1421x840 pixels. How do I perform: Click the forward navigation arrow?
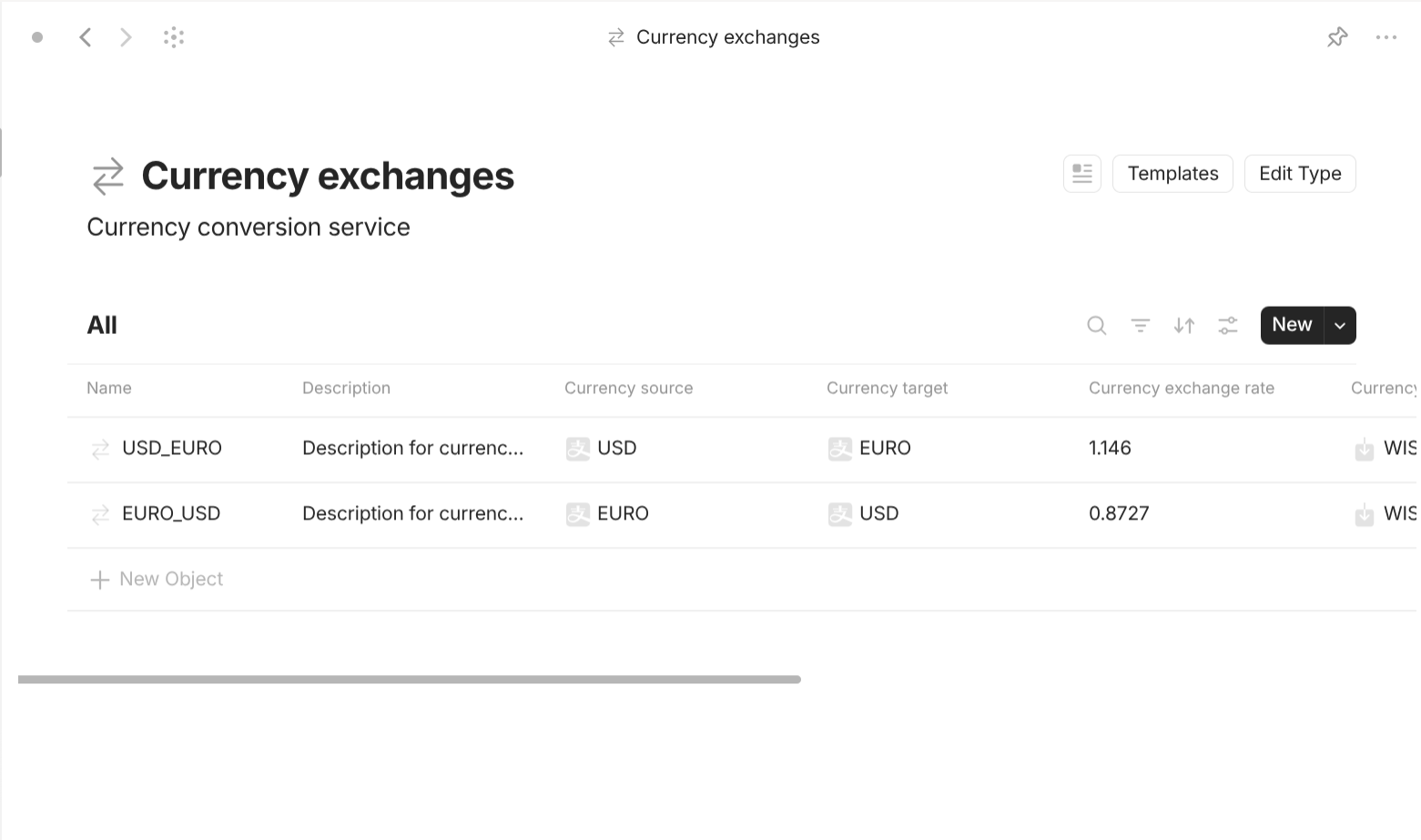pyautogui.click(x=126, y=36)
